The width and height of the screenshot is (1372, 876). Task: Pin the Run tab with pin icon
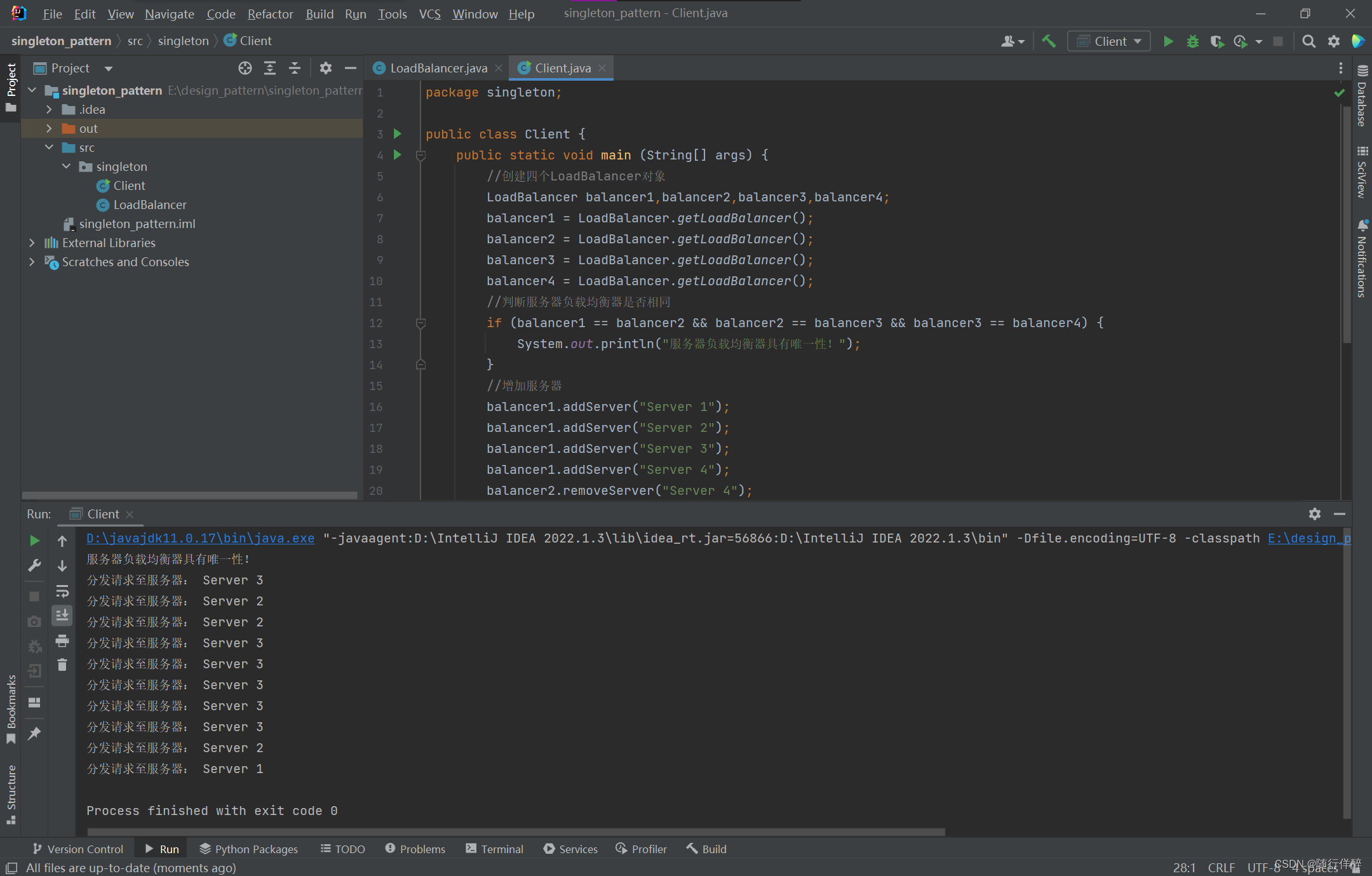tap(34, 734)
